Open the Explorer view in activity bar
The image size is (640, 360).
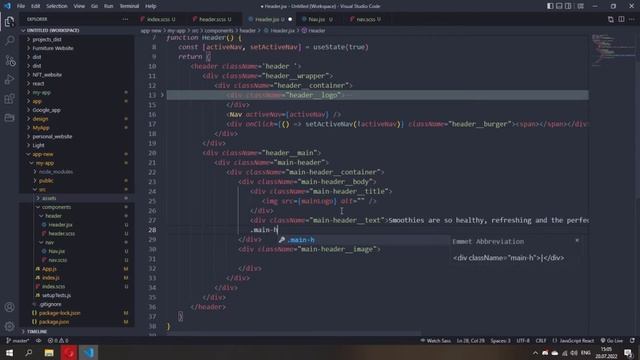point(9,22)
